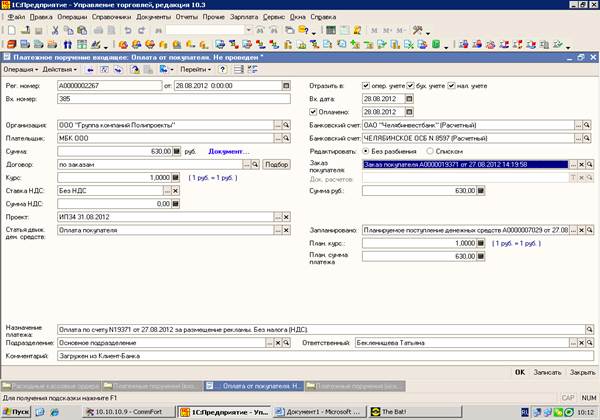Clear the 'Проект' field with X icon
Viewport: 600px width, 420px height.
285,215
